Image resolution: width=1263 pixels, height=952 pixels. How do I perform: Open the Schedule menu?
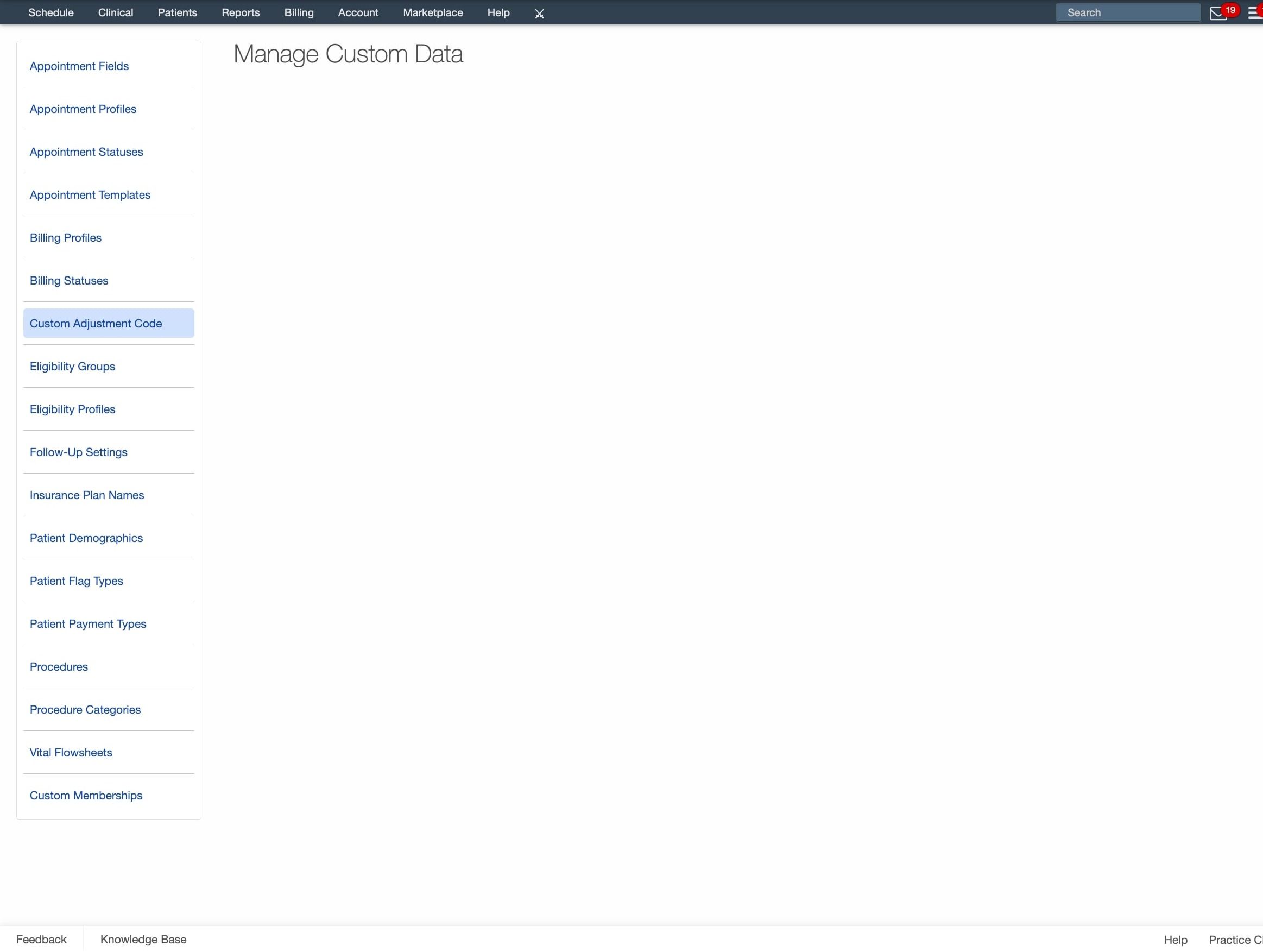(51, 12)
